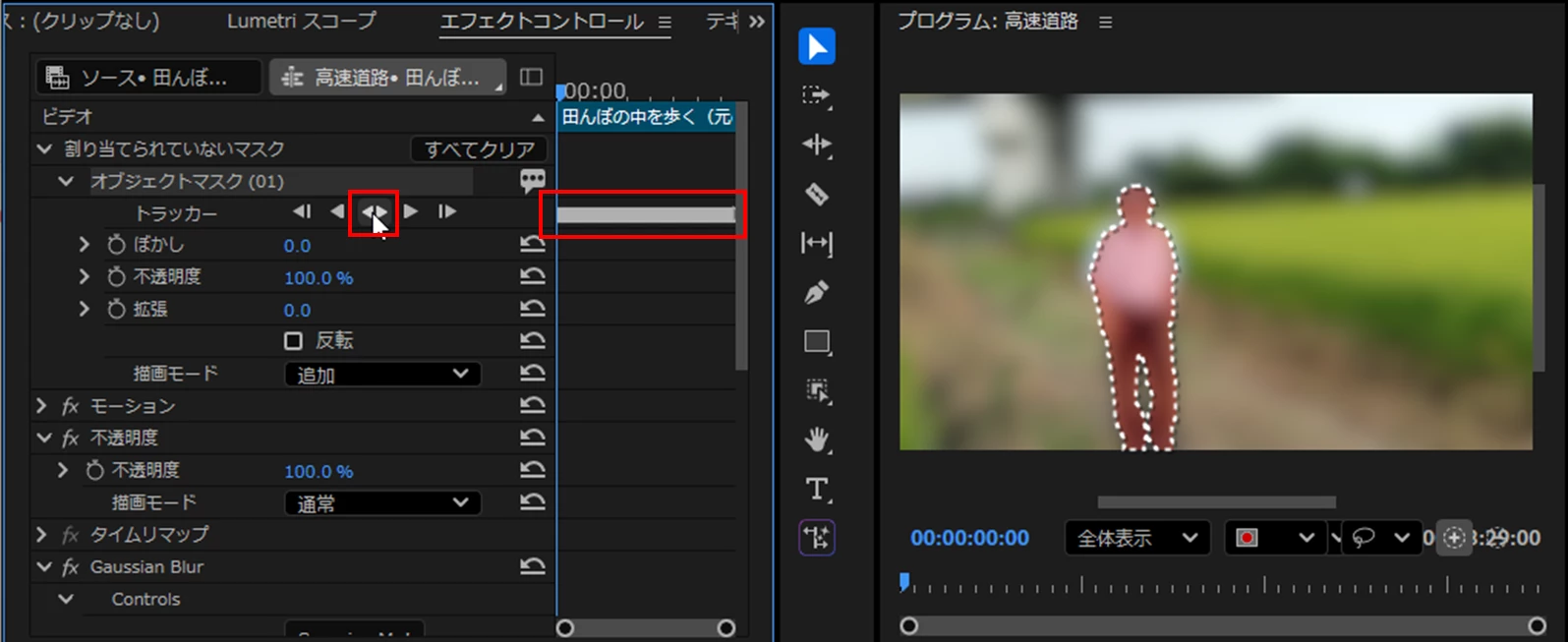Image resolution: width=1568 pixels, height=642 pixels.
Task: Track mask backward by one frame
Action: pyautogui.click(x=302, y=211)
